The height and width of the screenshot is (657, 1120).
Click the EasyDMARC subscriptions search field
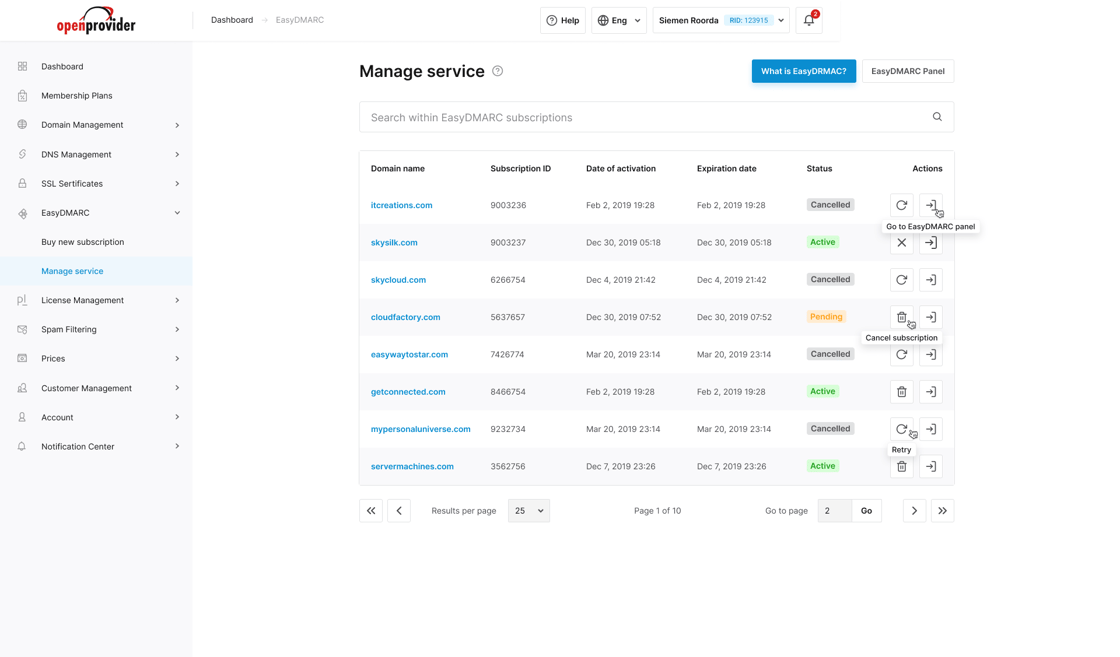click(656, 117)
